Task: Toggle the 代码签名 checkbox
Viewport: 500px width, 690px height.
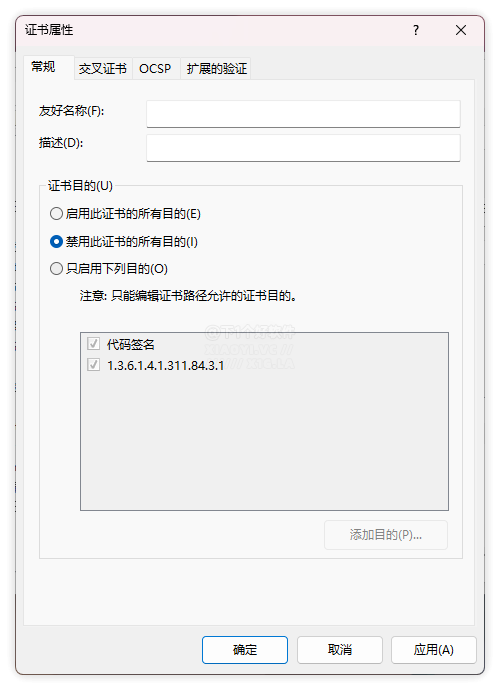Action: (x=93, y=344)
